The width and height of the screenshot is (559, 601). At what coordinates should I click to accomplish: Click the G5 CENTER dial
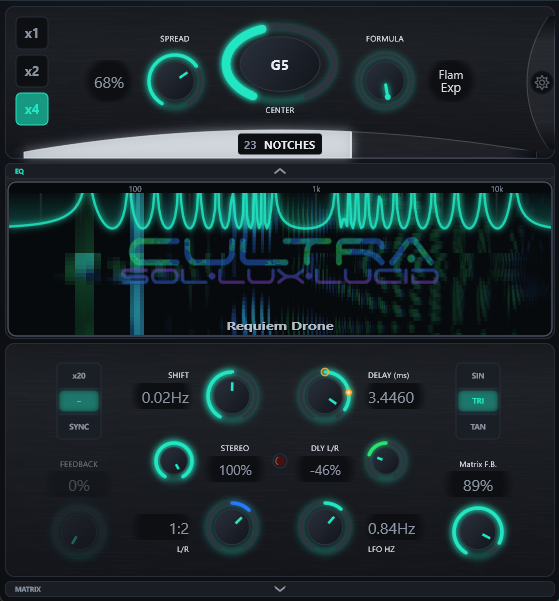point(280,64)
